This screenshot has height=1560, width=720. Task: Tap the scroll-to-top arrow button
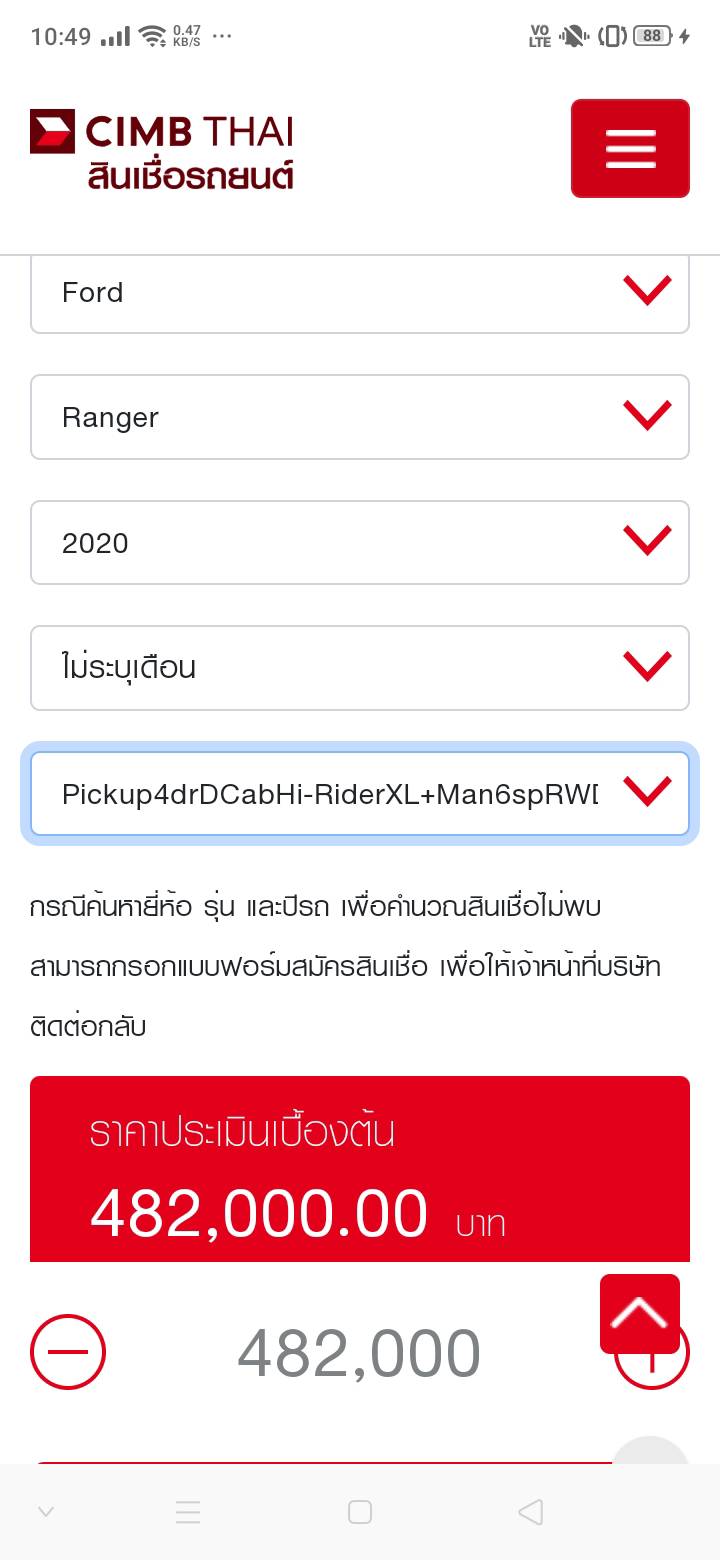[x=640, y=1313]
